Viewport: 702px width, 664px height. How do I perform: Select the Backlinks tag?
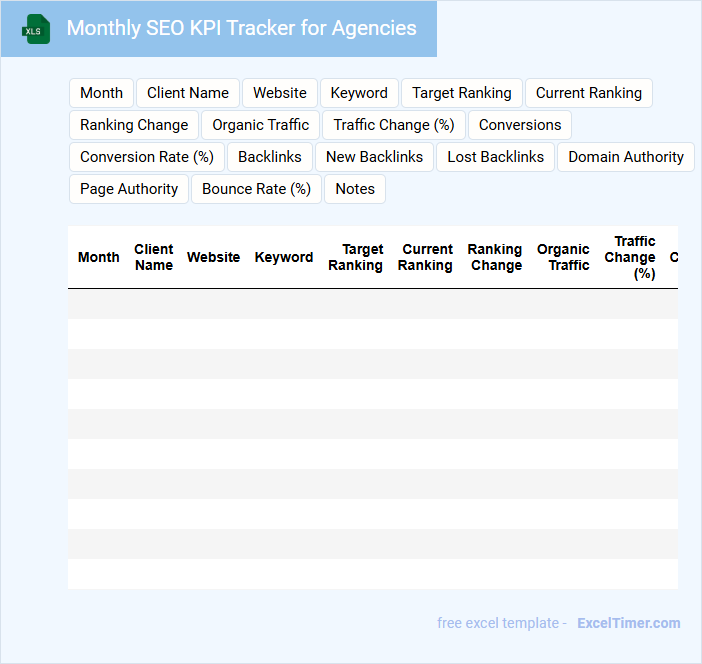(270, 157)
